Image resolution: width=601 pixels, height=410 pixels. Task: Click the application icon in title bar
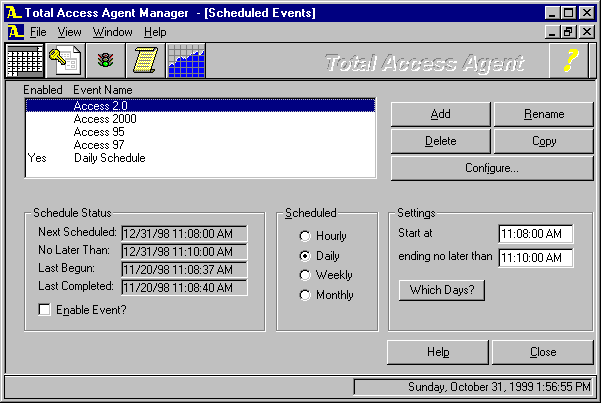tap(14, 13)
